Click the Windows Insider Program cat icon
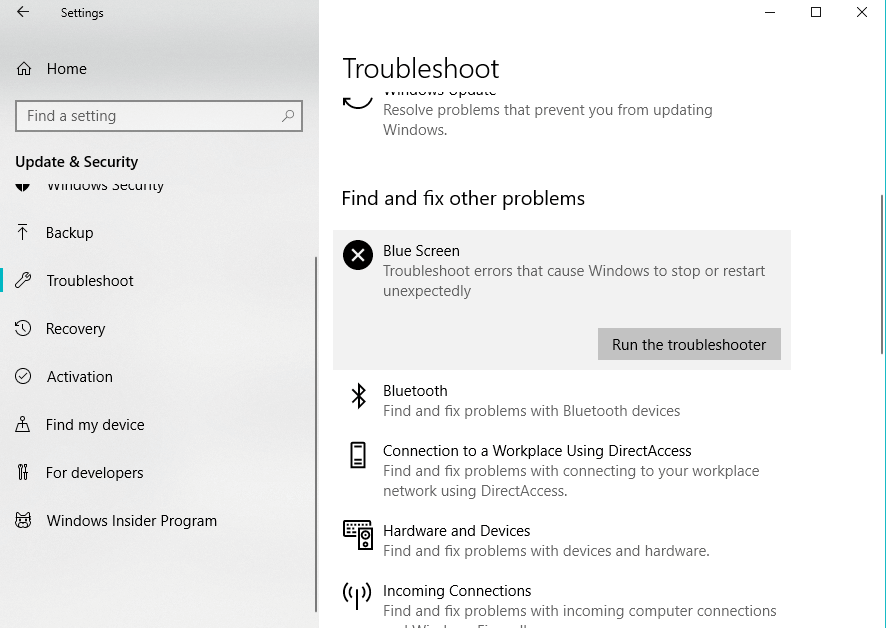 [23, 520]
